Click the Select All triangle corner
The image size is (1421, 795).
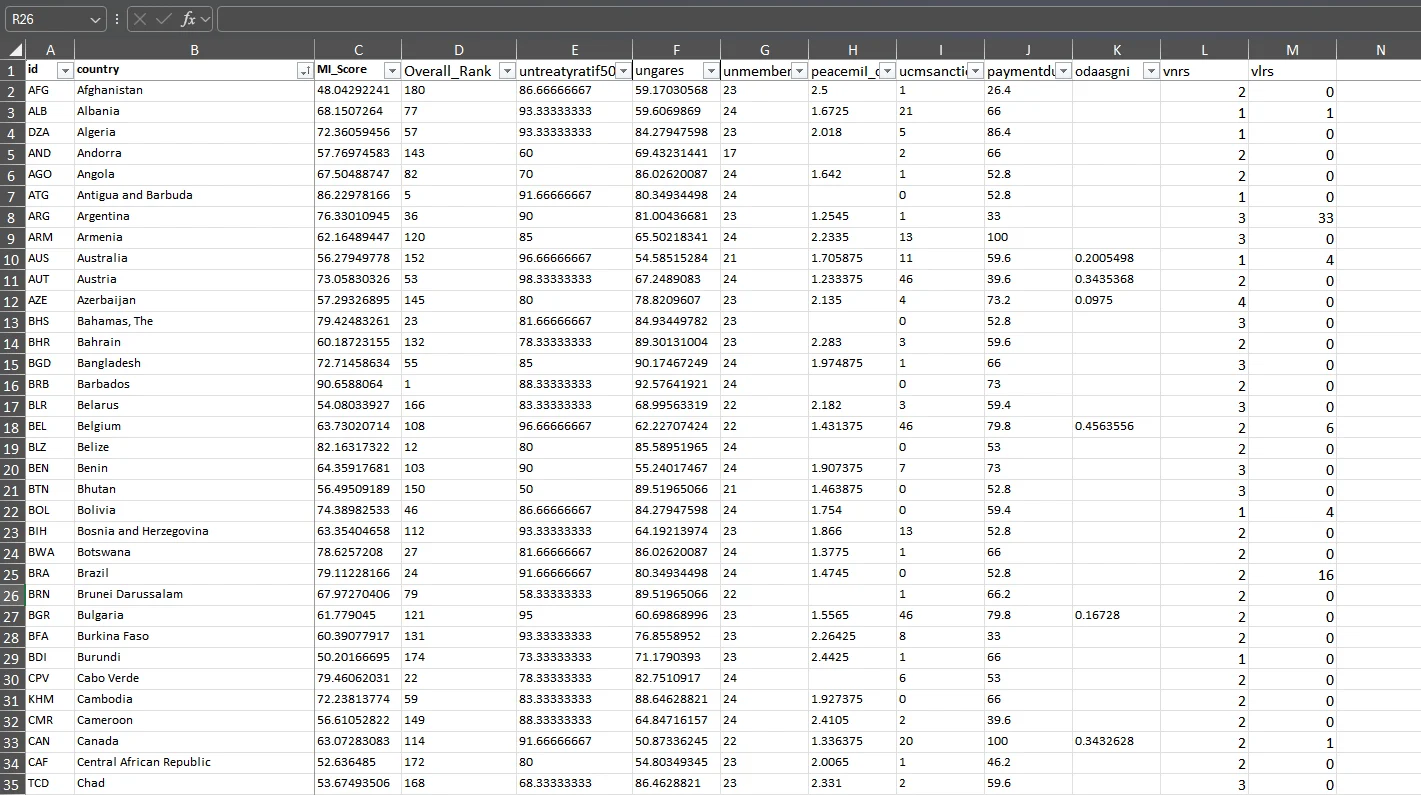pyautogui.click(x=13, y=50)
